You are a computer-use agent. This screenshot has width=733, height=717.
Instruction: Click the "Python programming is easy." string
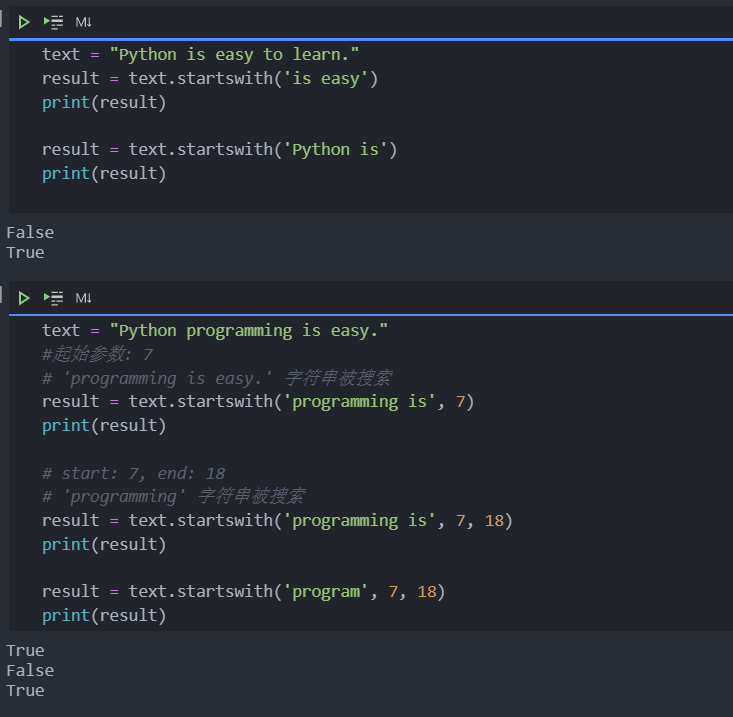[248, 330]
